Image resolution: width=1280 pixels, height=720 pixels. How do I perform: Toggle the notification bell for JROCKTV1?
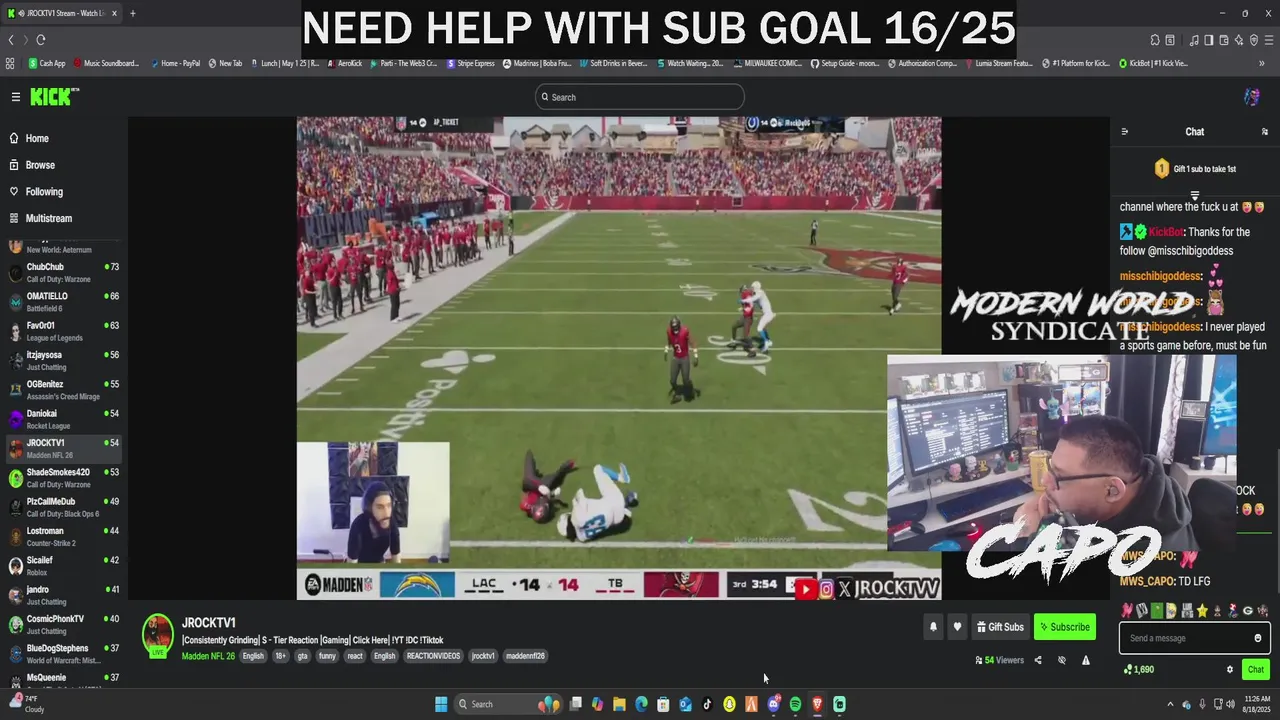coord(933,627)
